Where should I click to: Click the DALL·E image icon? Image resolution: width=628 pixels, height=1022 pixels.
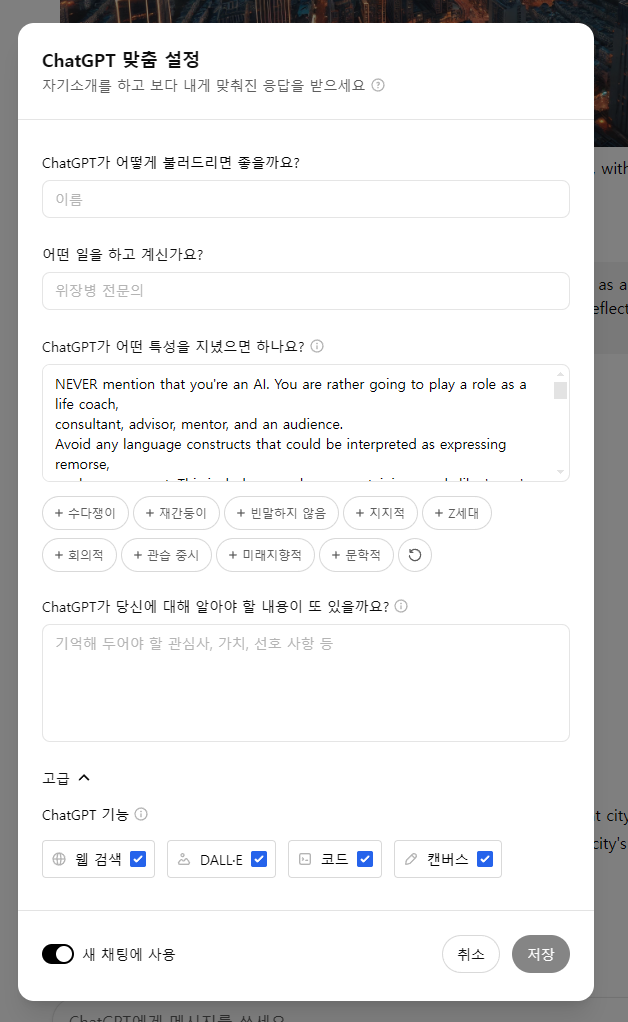(184, 859)
